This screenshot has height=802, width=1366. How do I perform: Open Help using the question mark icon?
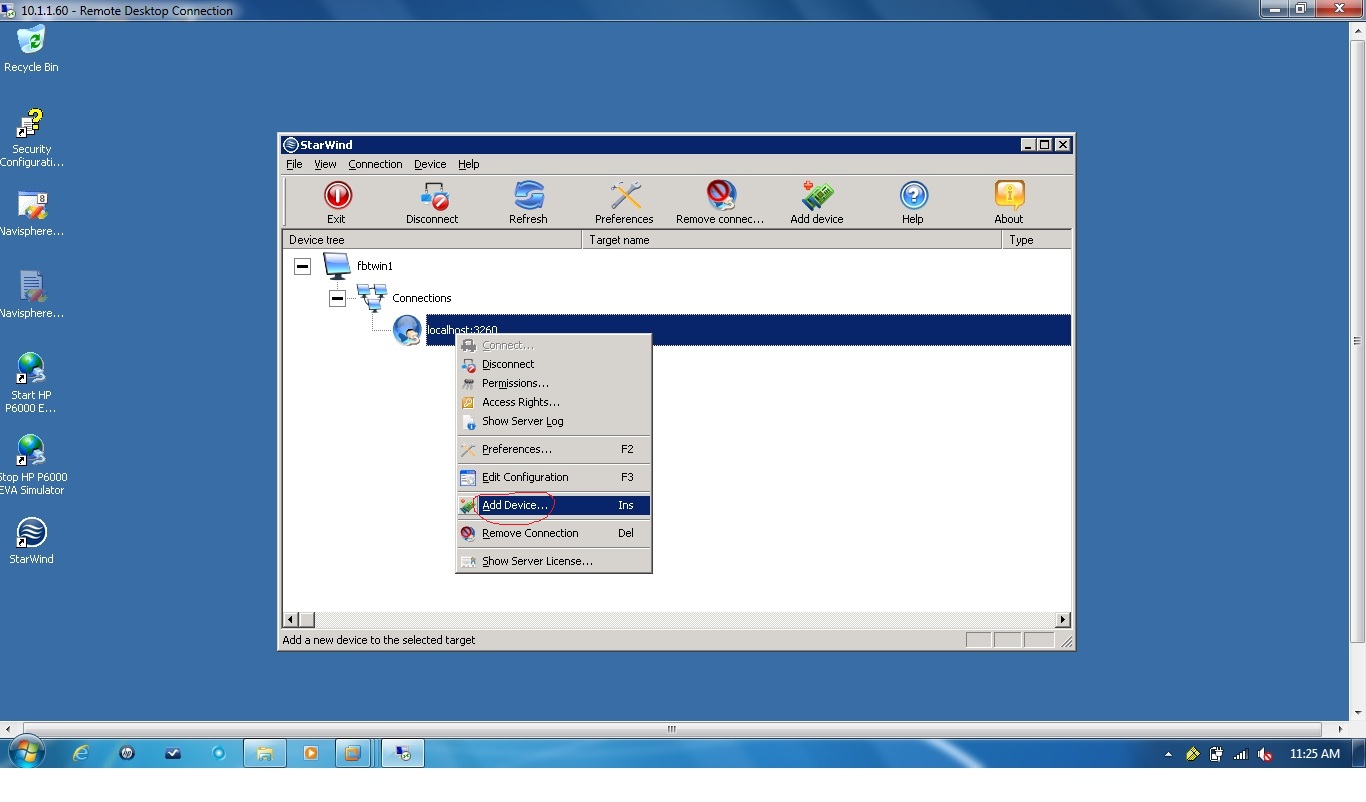[x=912, y=200]
